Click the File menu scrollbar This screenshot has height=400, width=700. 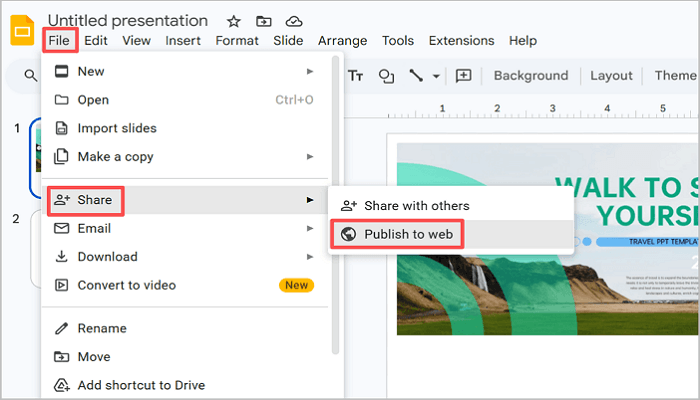pos(335,205)
